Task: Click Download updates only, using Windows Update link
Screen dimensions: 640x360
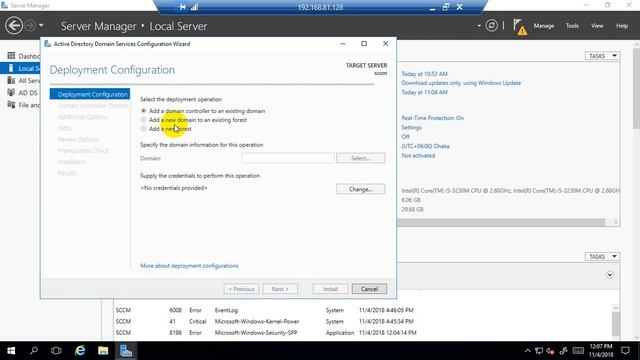Action: pyautogui.click(x=461, y=83)
